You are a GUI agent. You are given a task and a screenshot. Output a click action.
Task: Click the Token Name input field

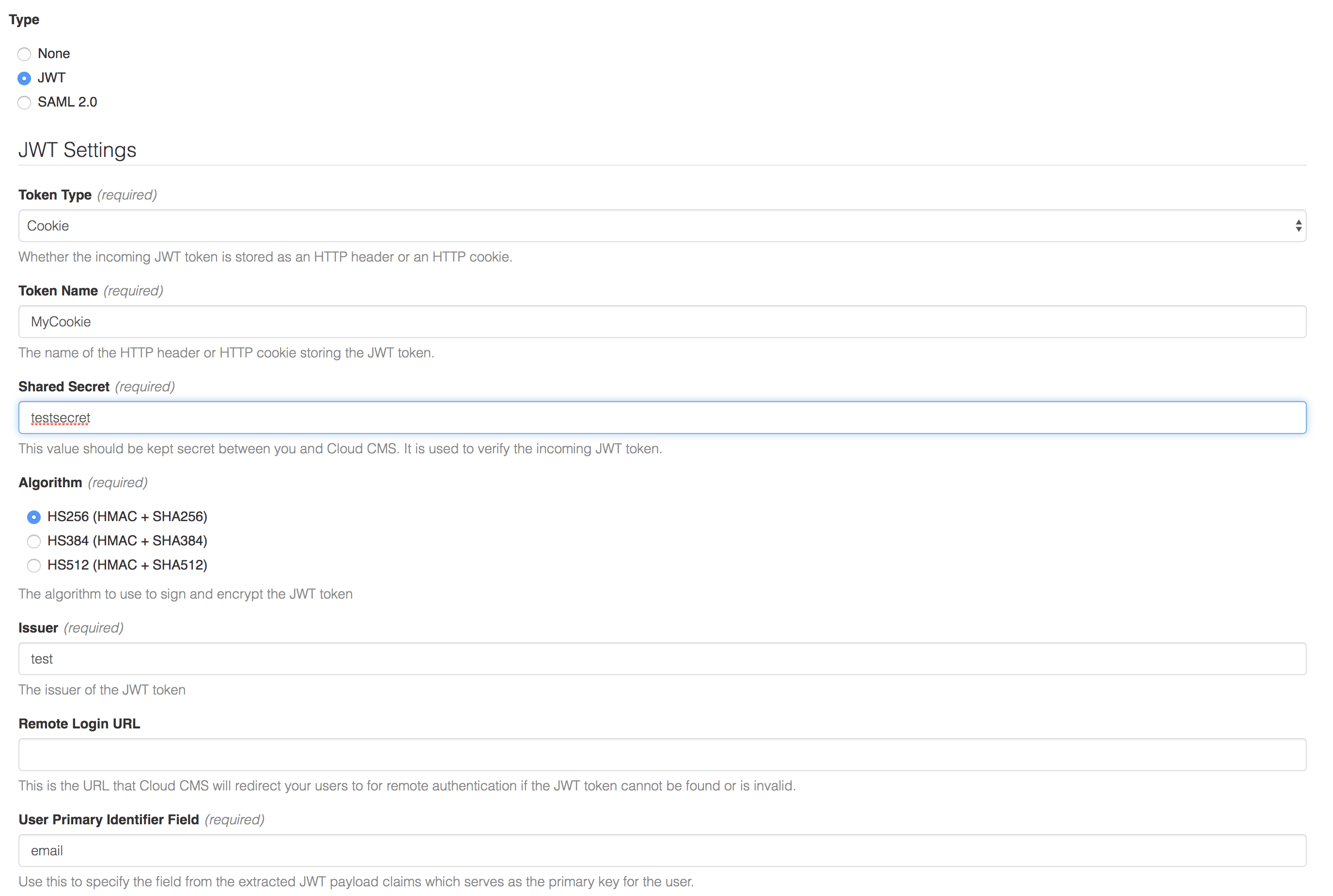click(662, 322)
